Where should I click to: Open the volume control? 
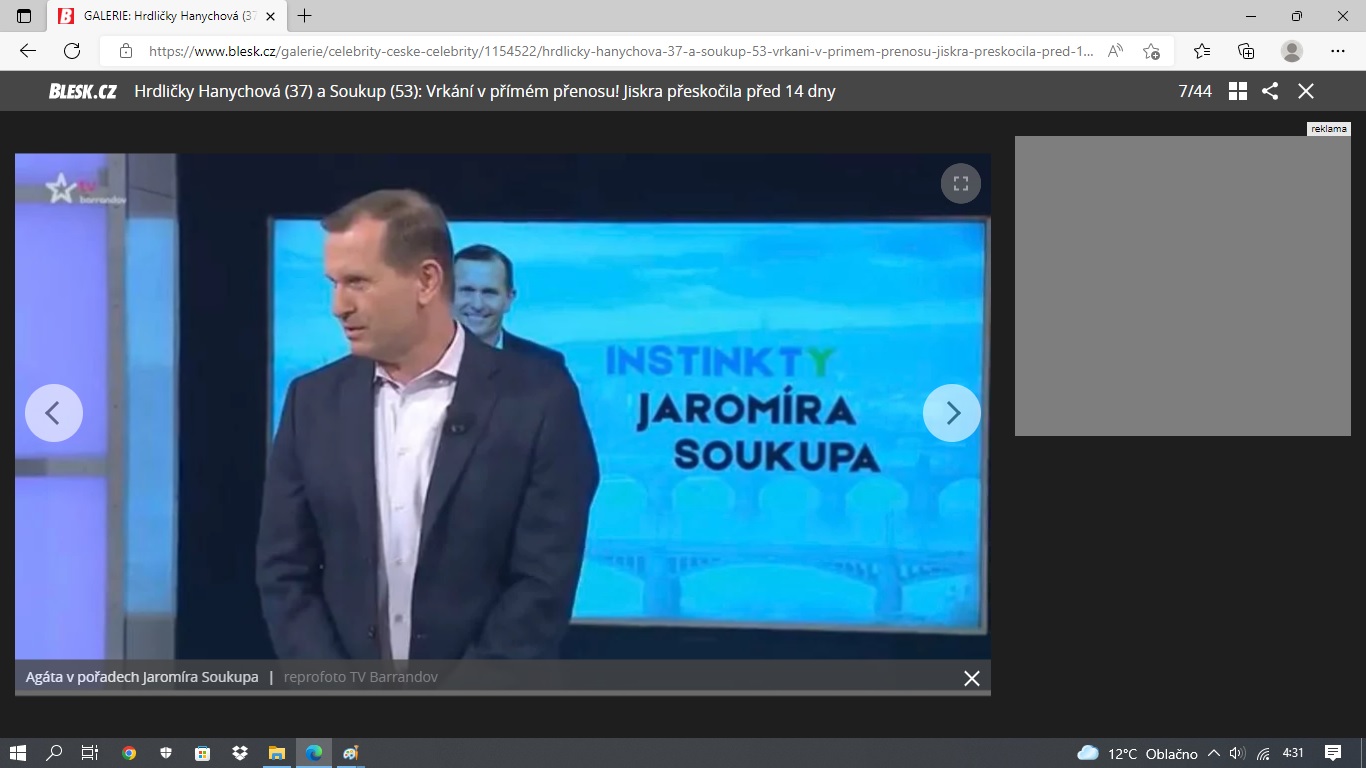pyautogui.click(x=1238, y=753)
